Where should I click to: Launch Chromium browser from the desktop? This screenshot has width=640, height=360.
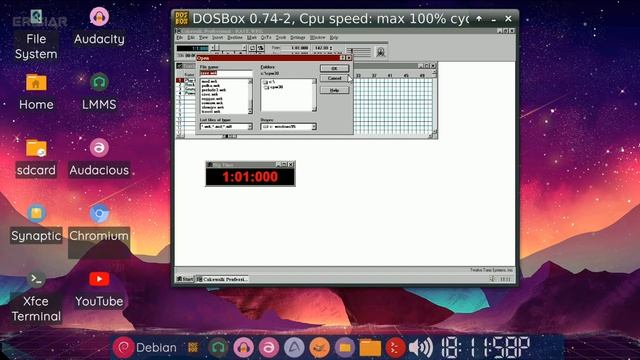[99, 224]
